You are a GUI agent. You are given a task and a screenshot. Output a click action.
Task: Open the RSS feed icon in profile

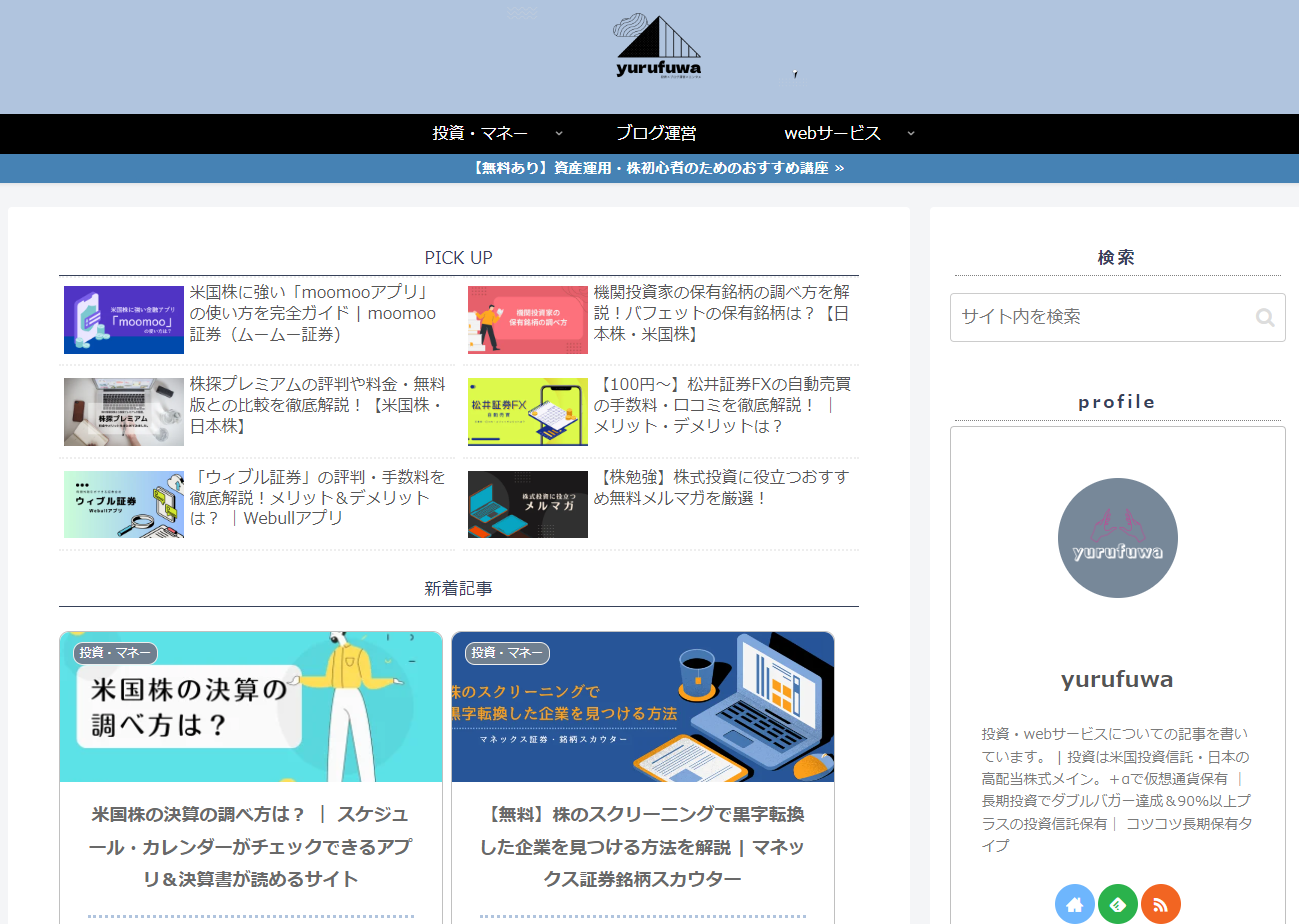[x=1161, y=904]
